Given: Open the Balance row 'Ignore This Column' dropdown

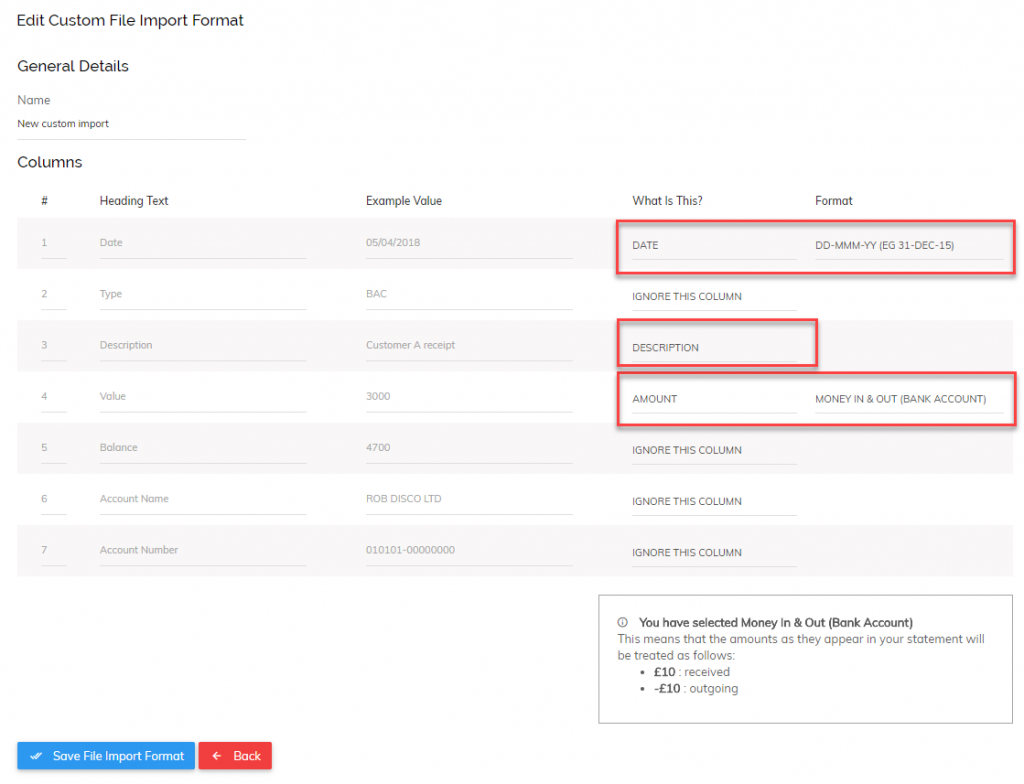Looking at the screenshot, I should pyautogui.click(x=714, y=450).
